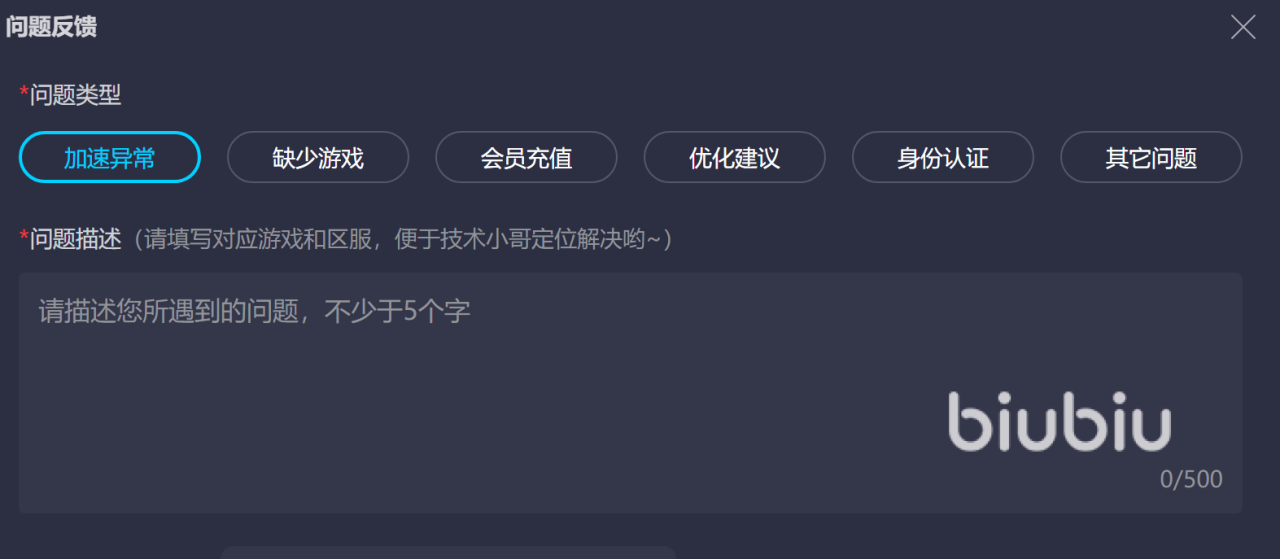
Task: Close the 问题反馈 dialog with X
Action: pos(1243,27)
